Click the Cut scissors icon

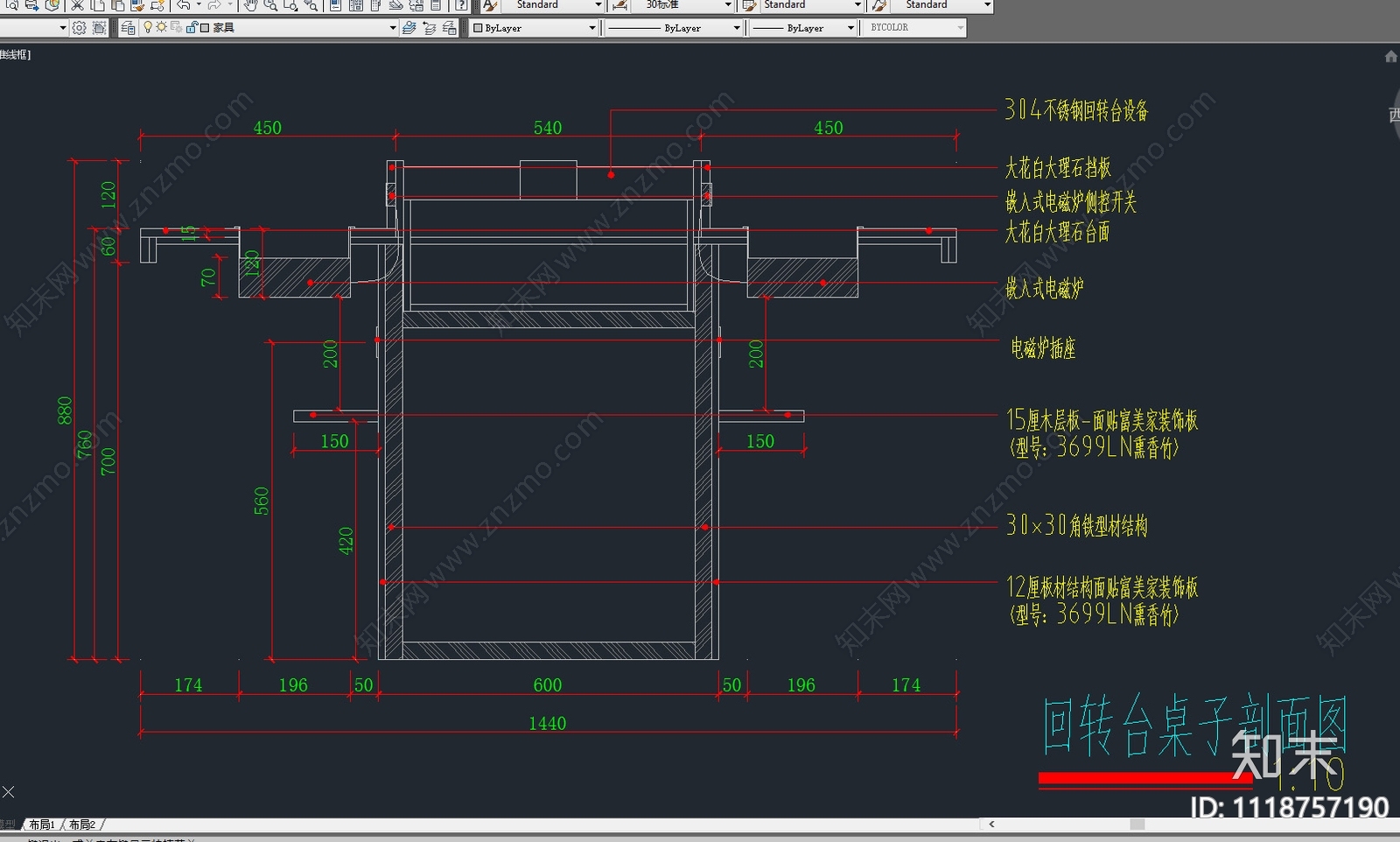77,5
